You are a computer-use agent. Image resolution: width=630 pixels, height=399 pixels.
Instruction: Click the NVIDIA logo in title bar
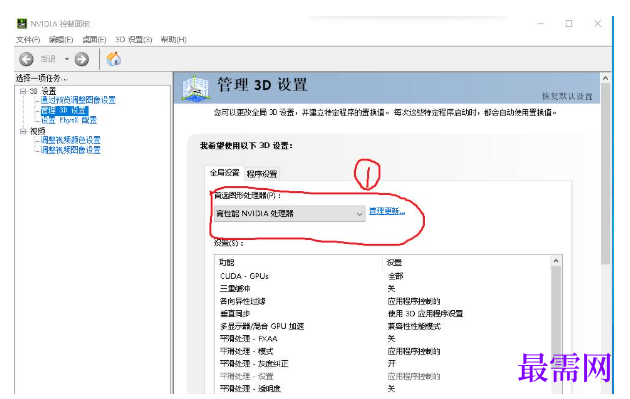click(x=22, y=24)
